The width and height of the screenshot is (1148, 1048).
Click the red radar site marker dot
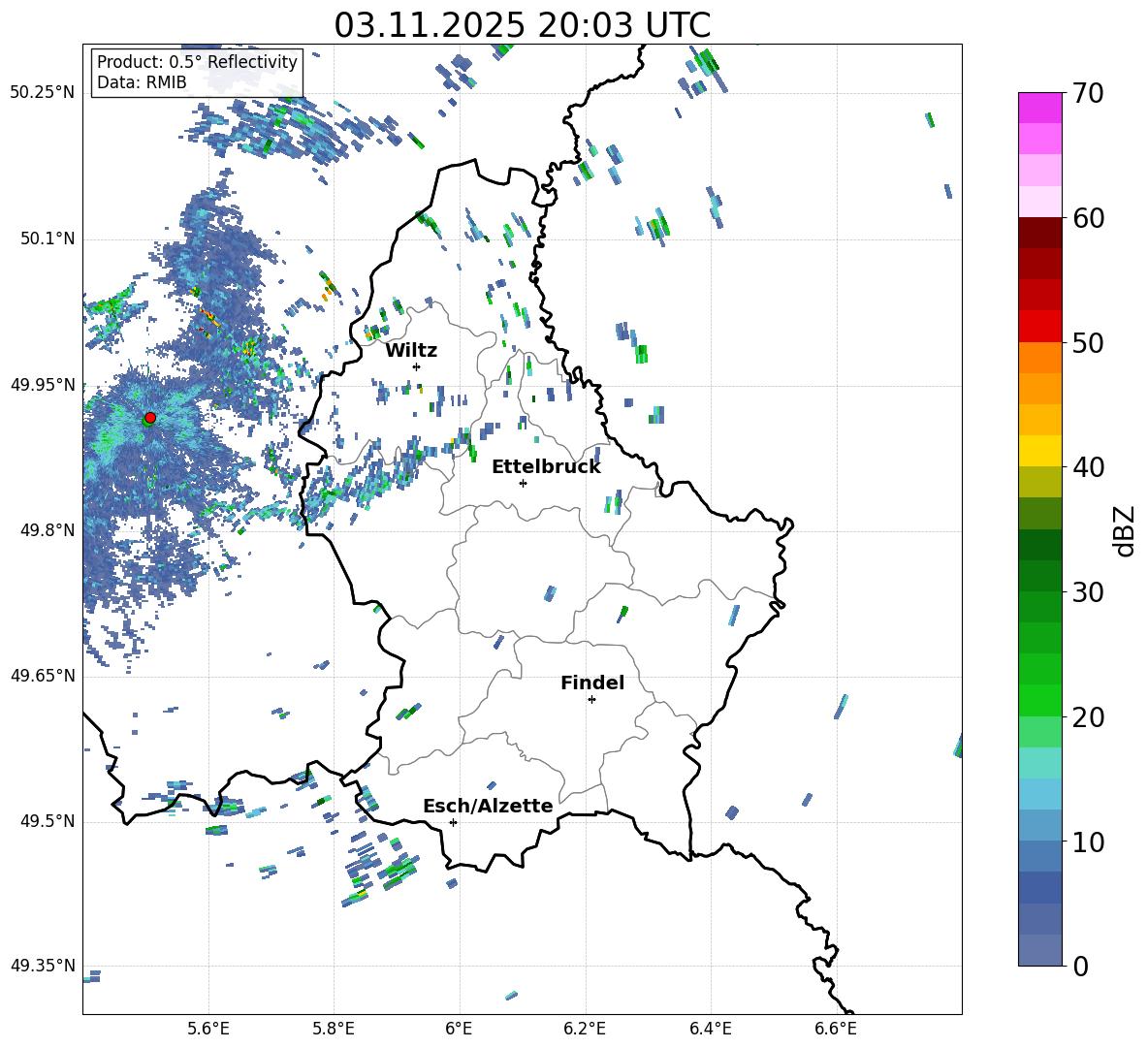150,418
